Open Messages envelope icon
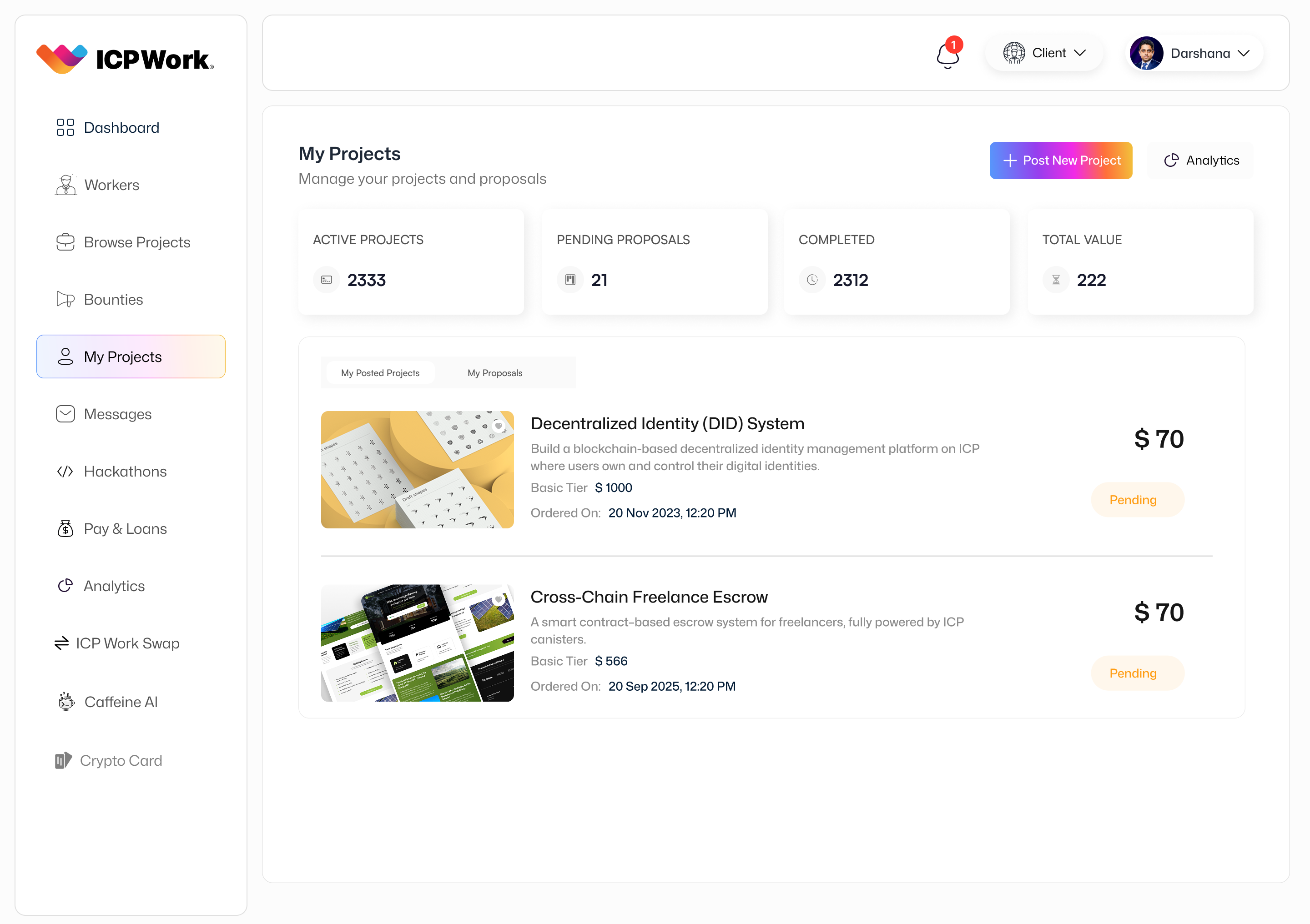The image size is (1310, 924). [65, 414]
